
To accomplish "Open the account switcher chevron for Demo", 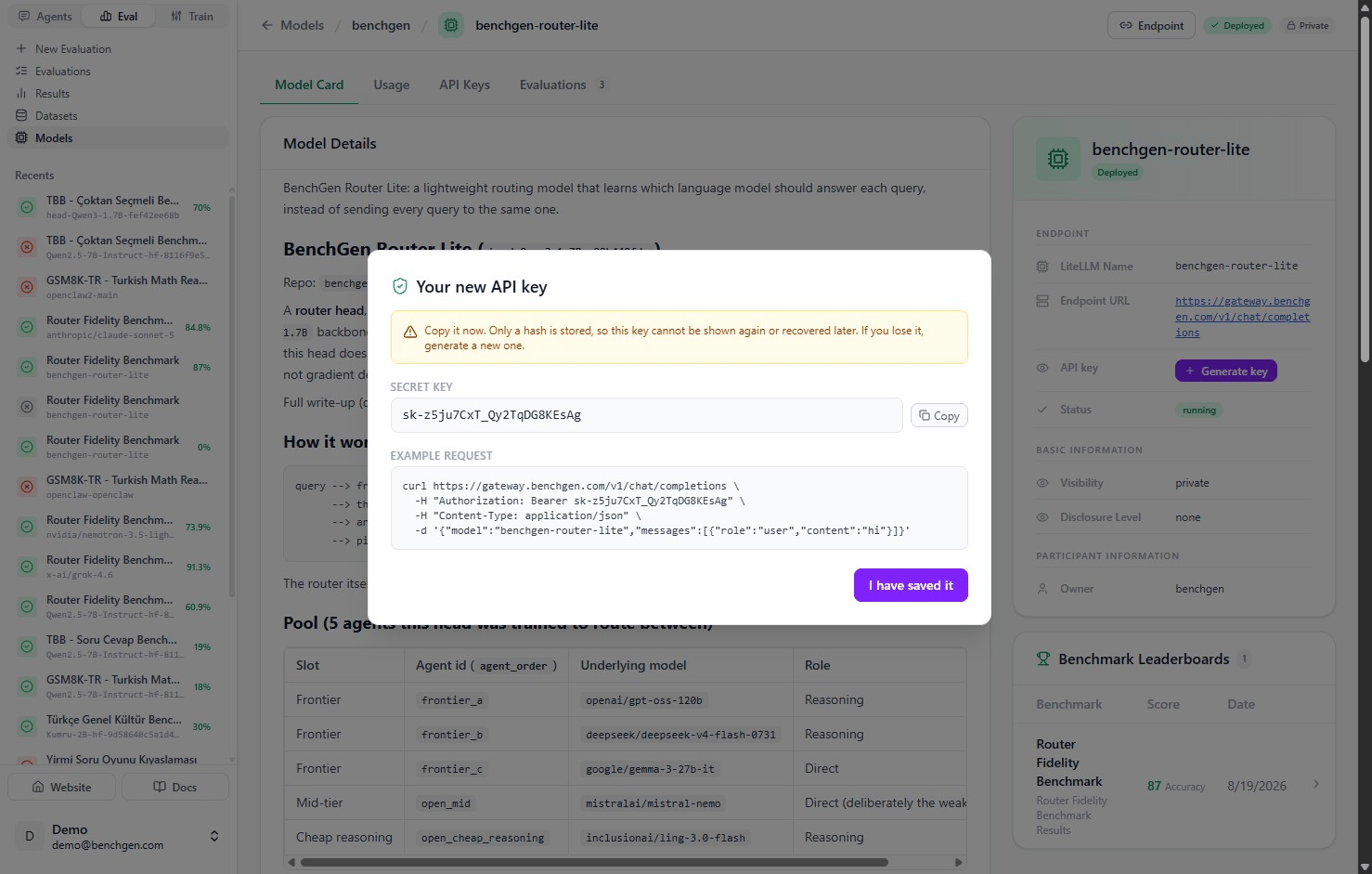I will click(214, 836).
